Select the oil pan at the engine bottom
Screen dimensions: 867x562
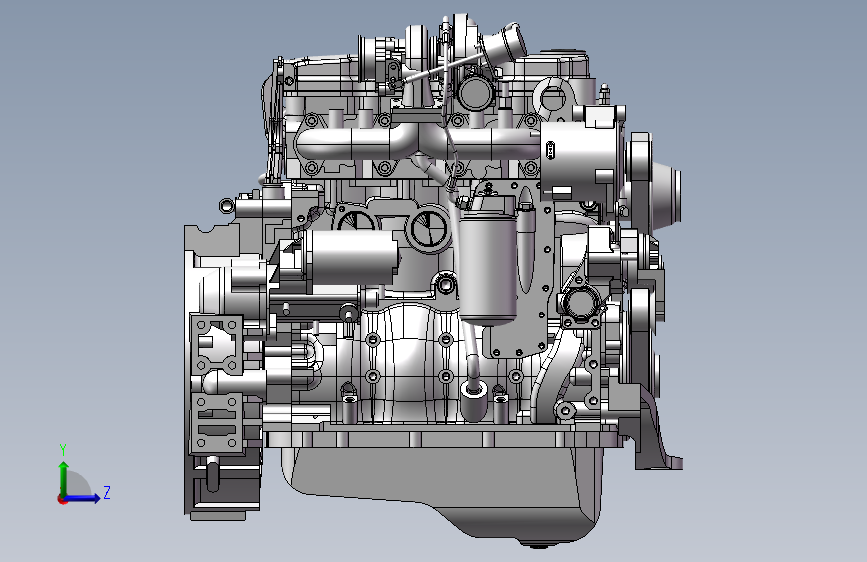pyautogui.click(x=442, y=492)
